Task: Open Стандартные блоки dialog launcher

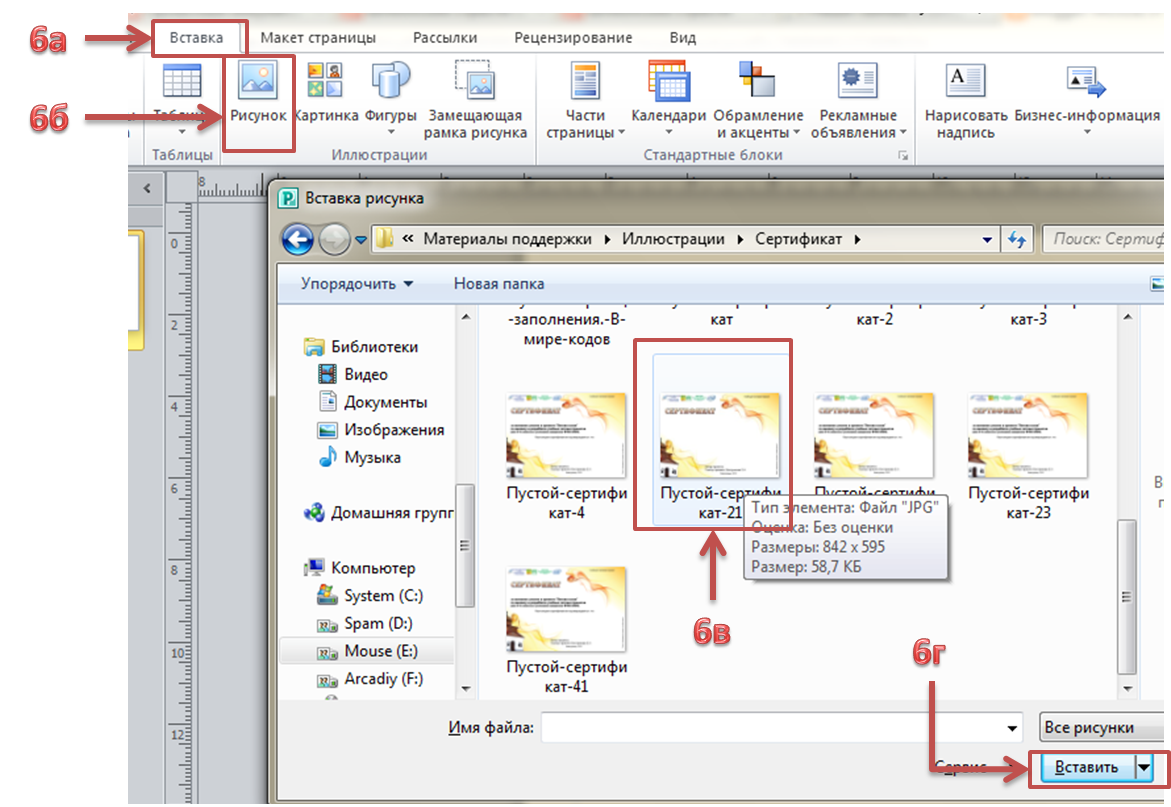Action: tap(903, 155)
